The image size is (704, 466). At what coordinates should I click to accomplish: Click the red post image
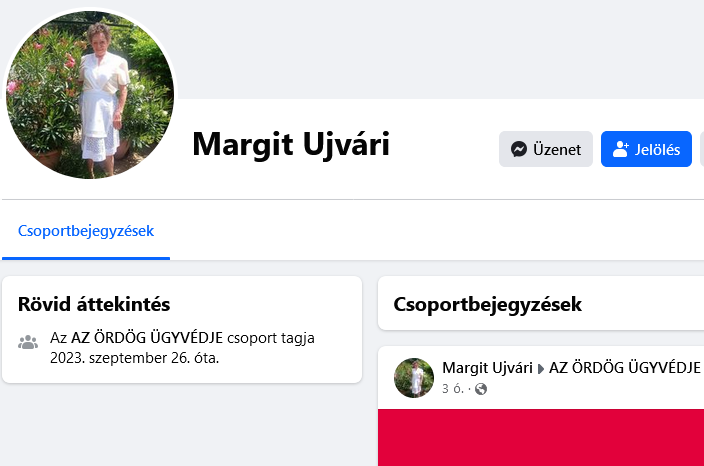[541, 437]
